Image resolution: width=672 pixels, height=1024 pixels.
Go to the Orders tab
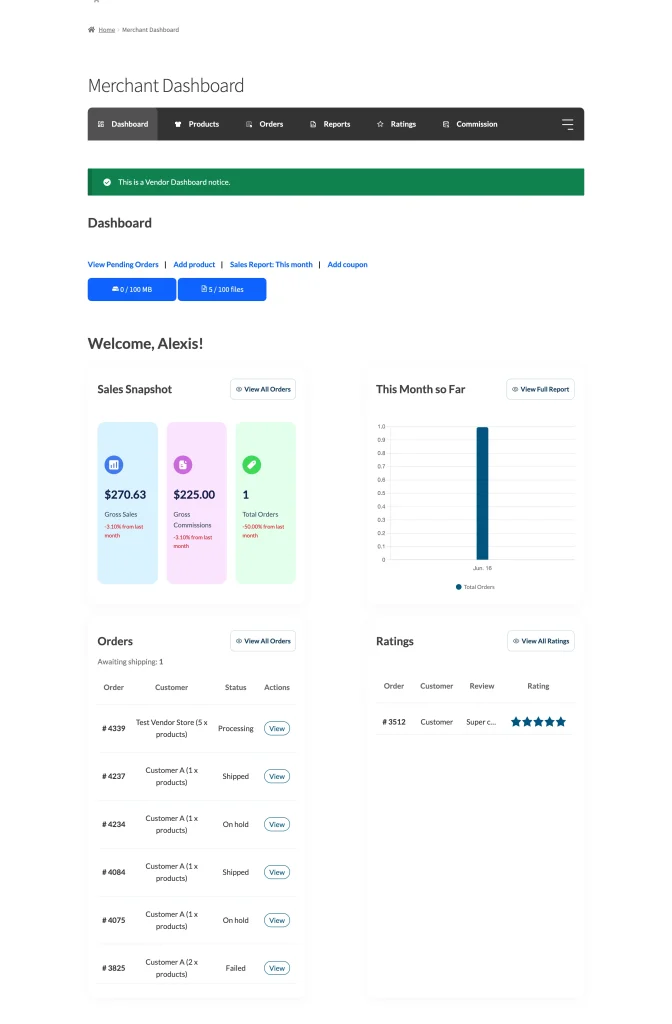coord(264,124)
